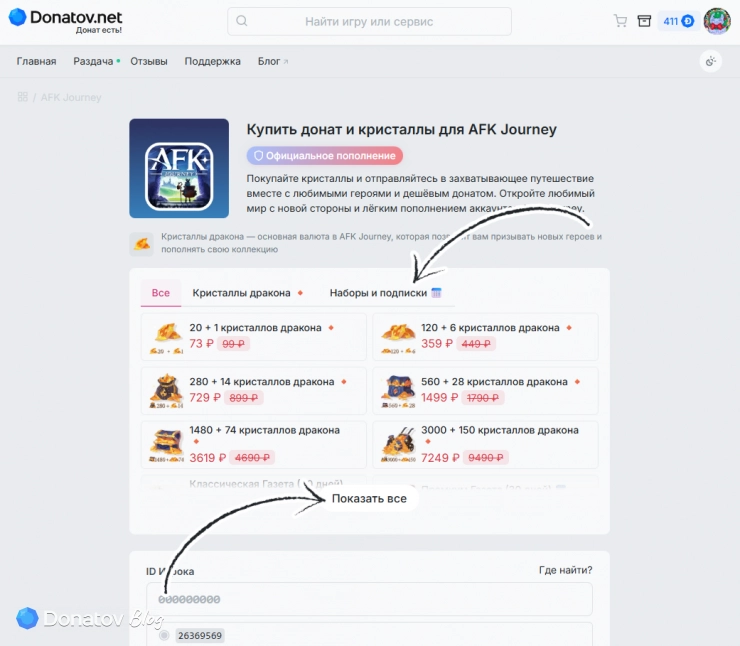The width and height of the screenshot is (740, 646).
Task: Open the user avatar profile menu
Action: click(717, 21)
